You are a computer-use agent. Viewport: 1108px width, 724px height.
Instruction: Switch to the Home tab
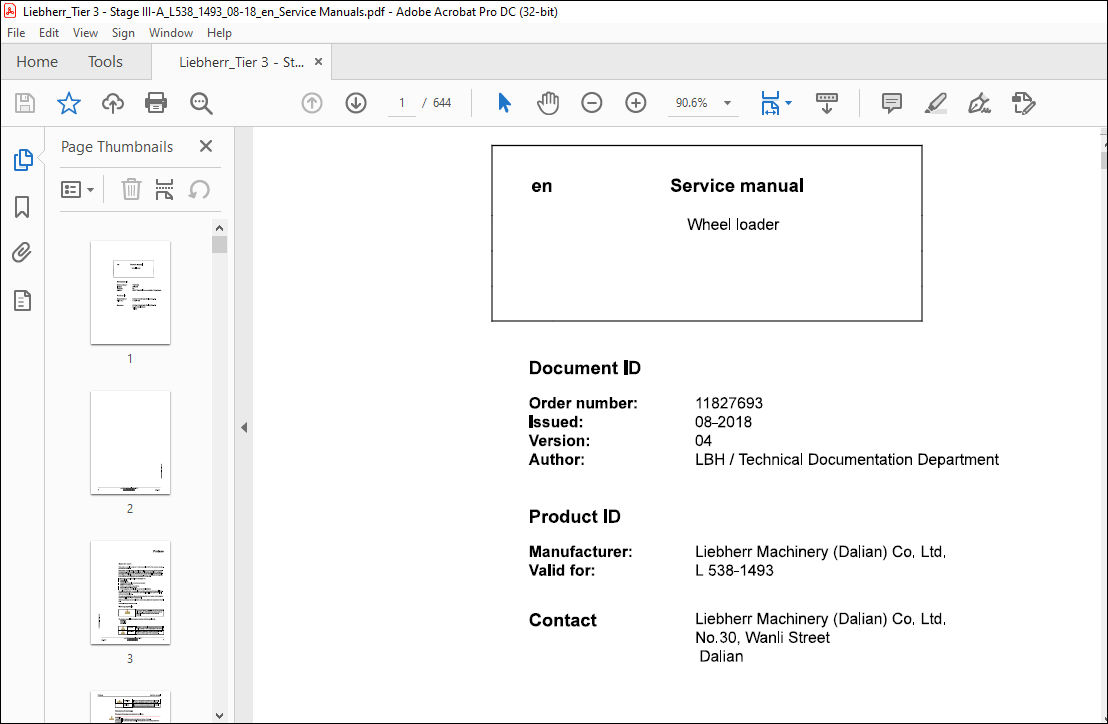(x=37, y=62)
